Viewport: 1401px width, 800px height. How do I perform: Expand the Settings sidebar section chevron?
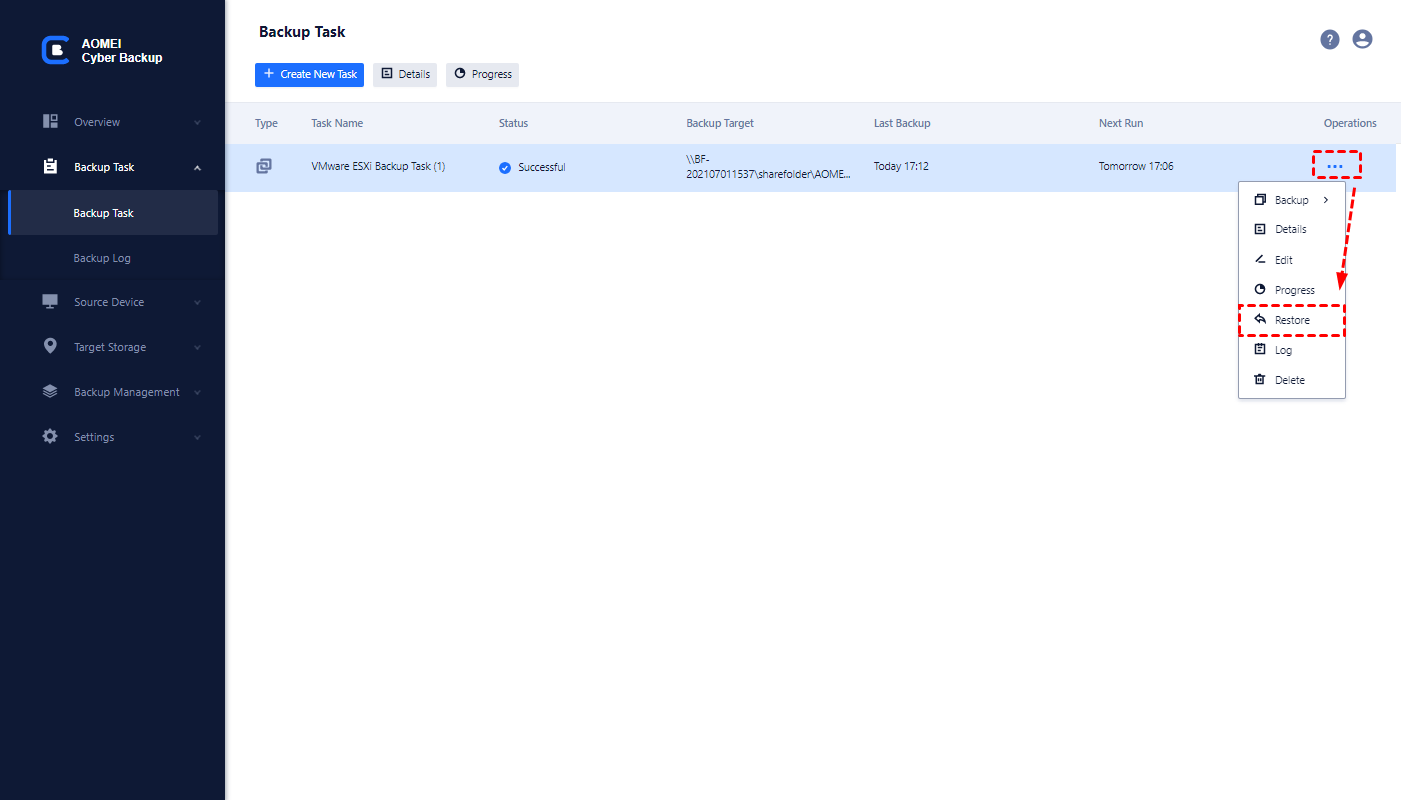click(197, 437)
